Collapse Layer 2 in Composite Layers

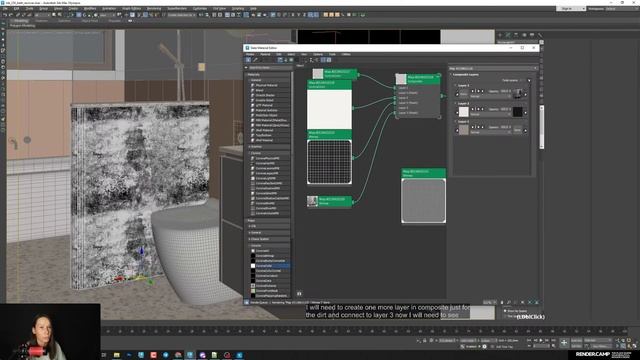coord(462,104)
